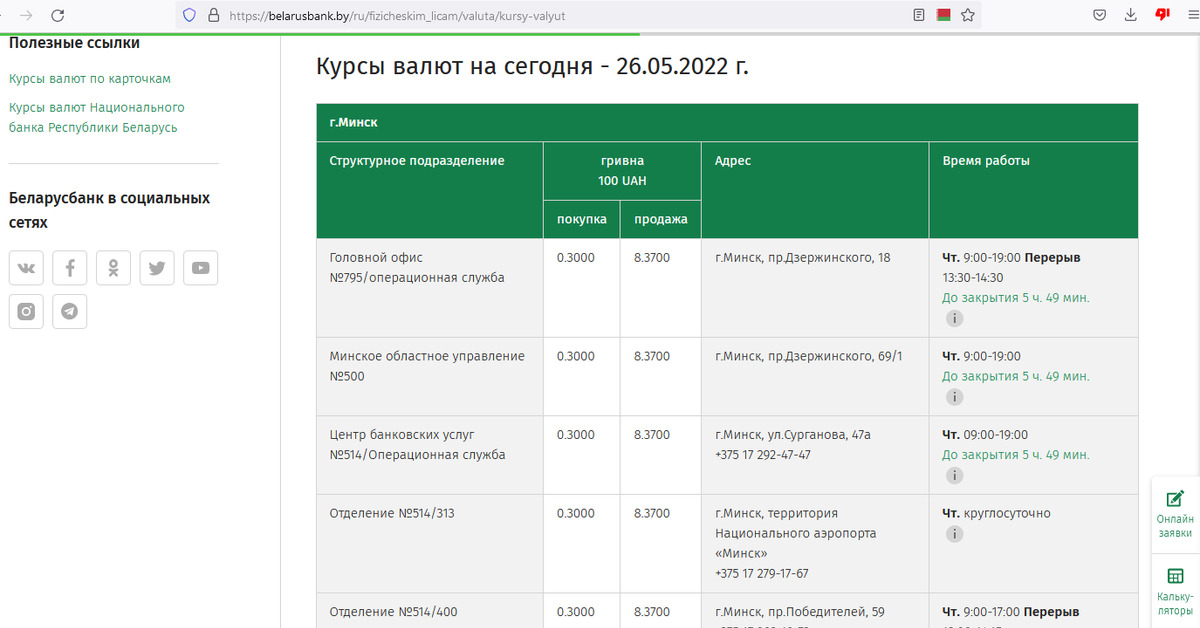Click гривна 100 UAH column header
Viewport: 1200px width, 628px height.
pos(622,171)
